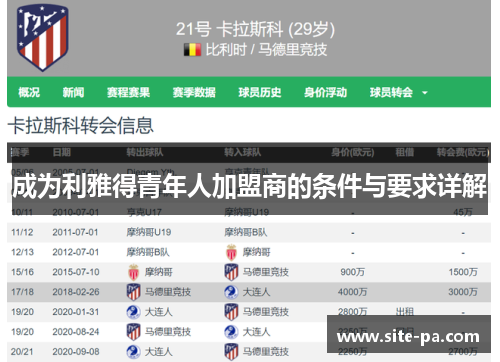Screen dimensions: 500x362
Task: Click the 转出球队 column header
Action: [145, 152]
